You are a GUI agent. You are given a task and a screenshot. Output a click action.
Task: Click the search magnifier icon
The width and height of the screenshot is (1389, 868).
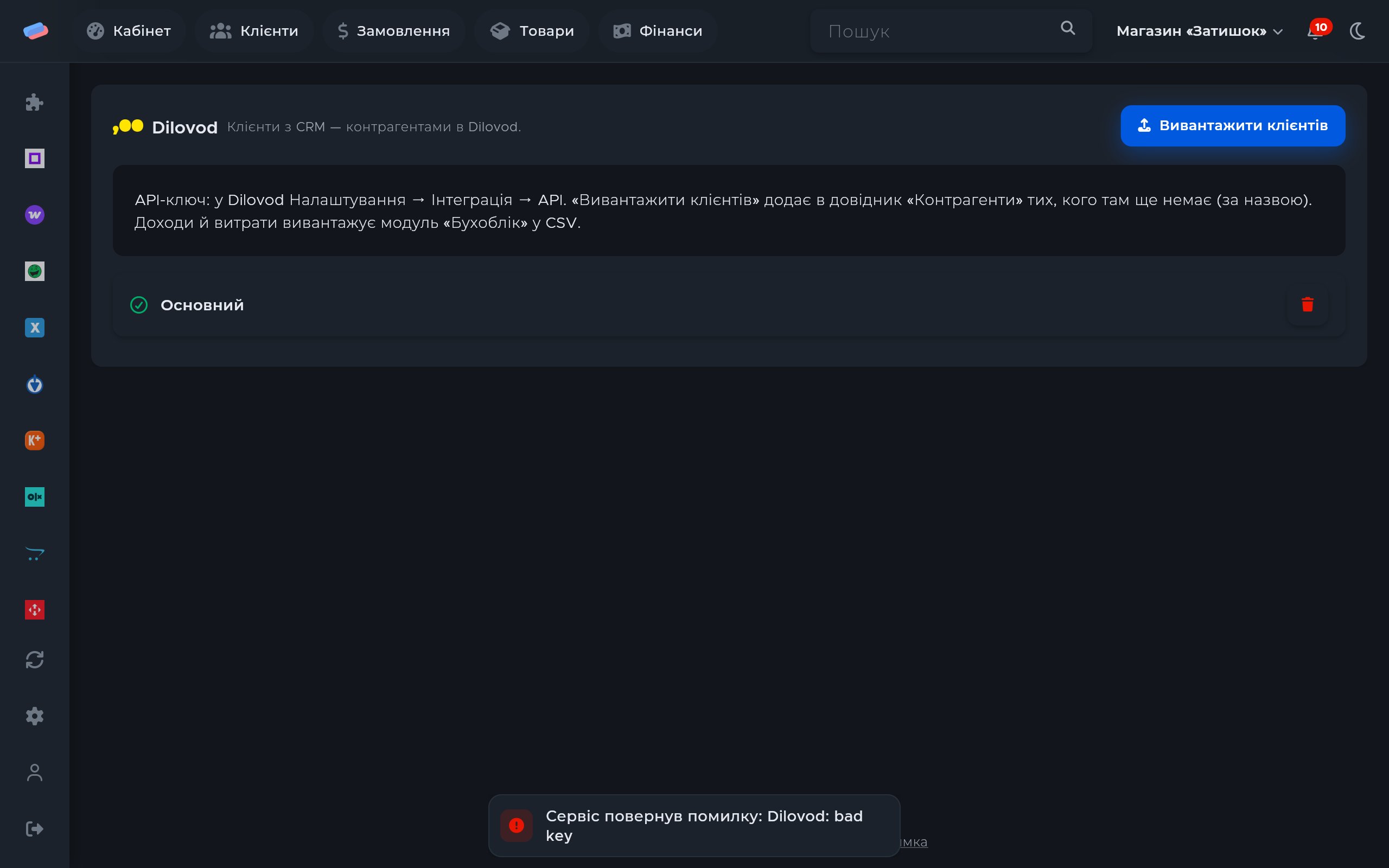pyautogui.click(x=1068, y=28)
